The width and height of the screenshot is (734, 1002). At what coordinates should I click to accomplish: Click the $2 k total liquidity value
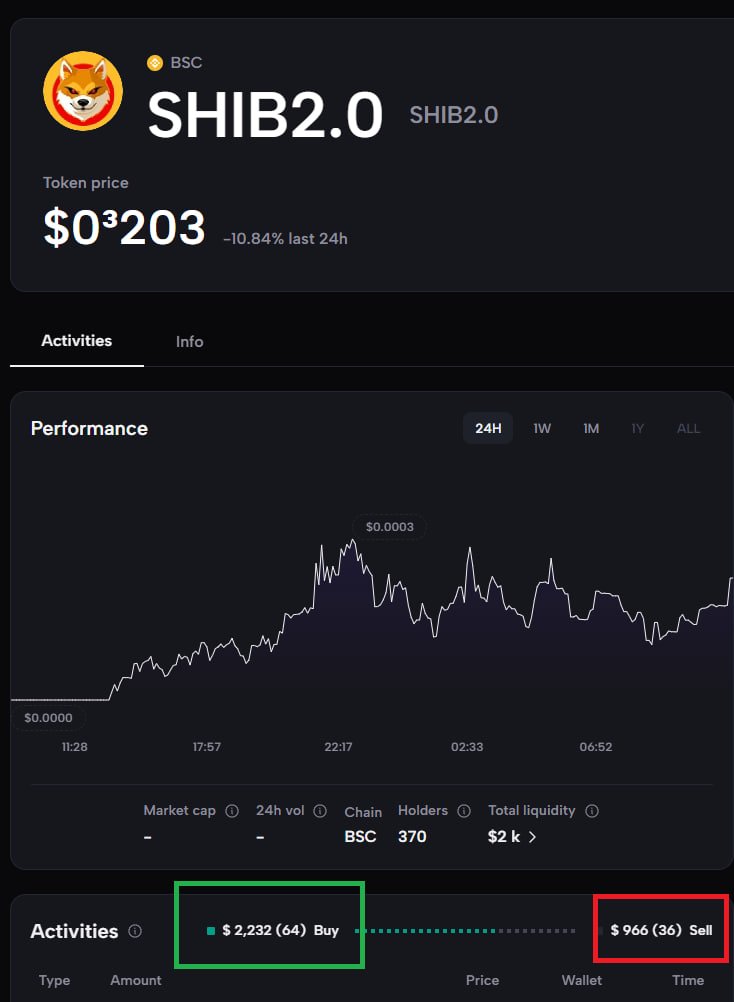pyautogui.click(x=504, y=836)
